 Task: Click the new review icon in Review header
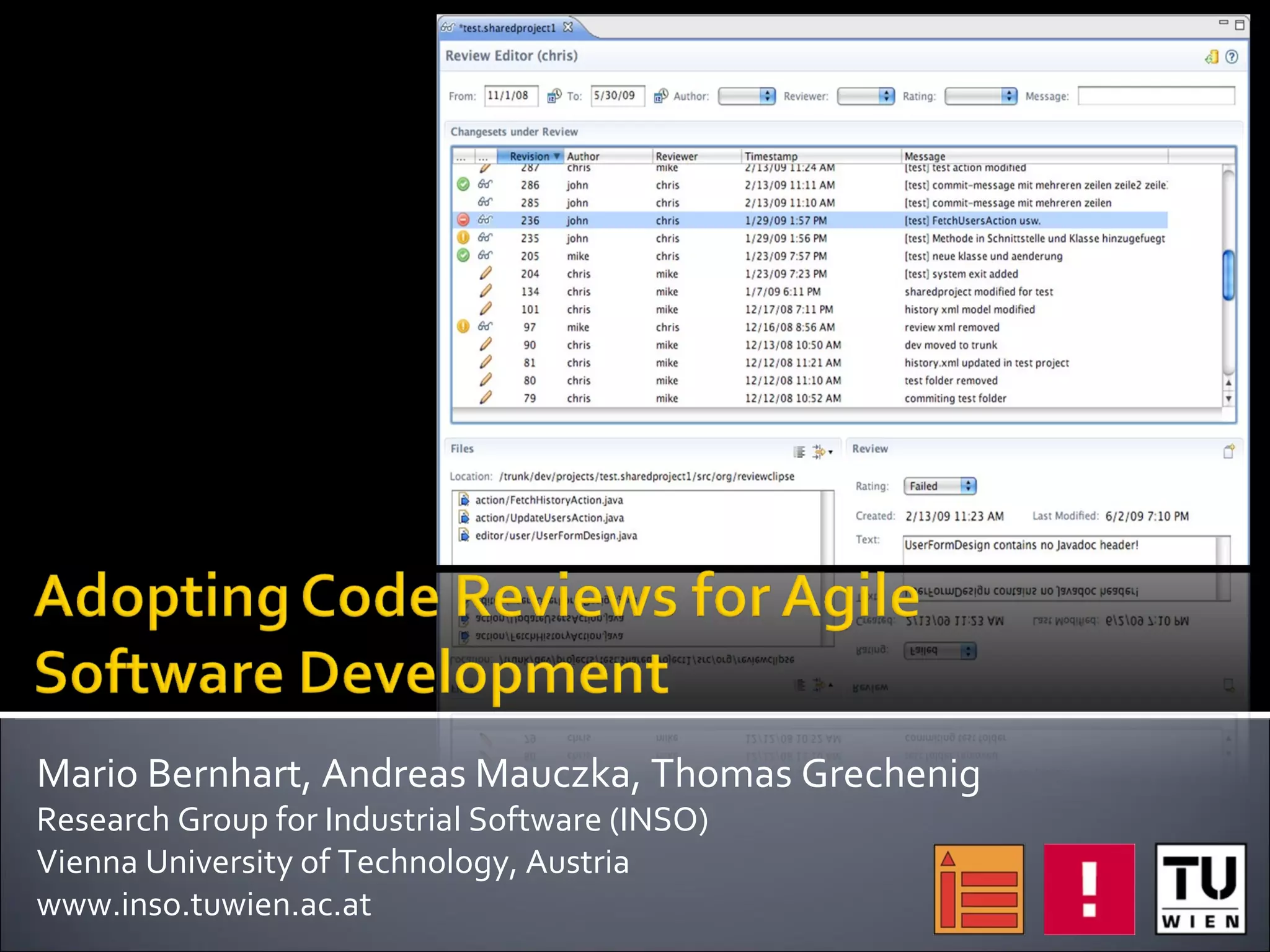click(x=1228, y=451)
